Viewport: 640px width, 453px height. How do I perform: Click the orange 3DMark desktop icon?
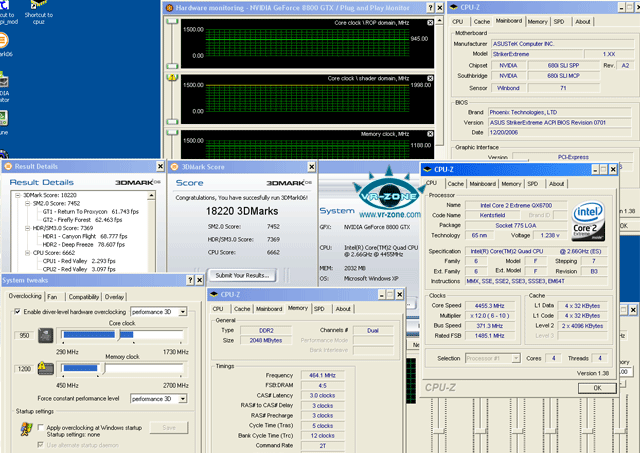pos(3,40)
